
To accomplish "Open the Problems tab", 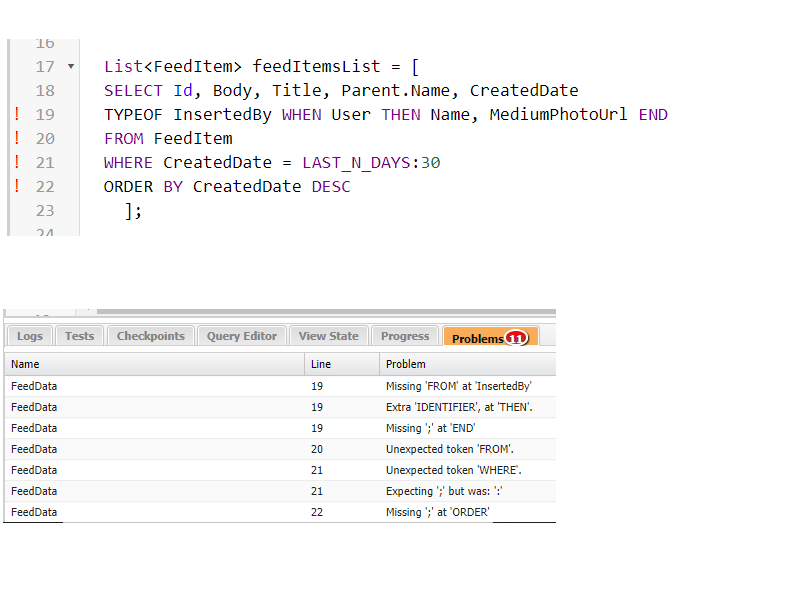I will coord(478,338).
